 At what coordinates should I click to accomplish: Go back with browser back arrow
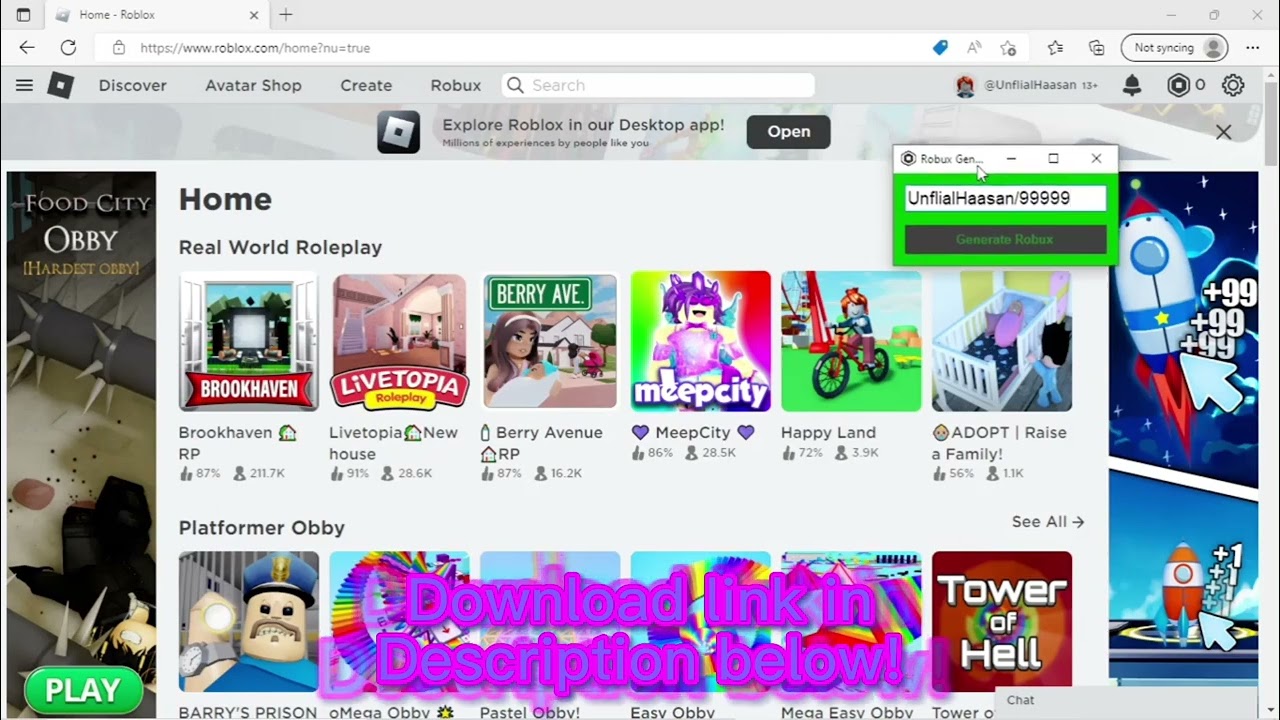[26, 47]
